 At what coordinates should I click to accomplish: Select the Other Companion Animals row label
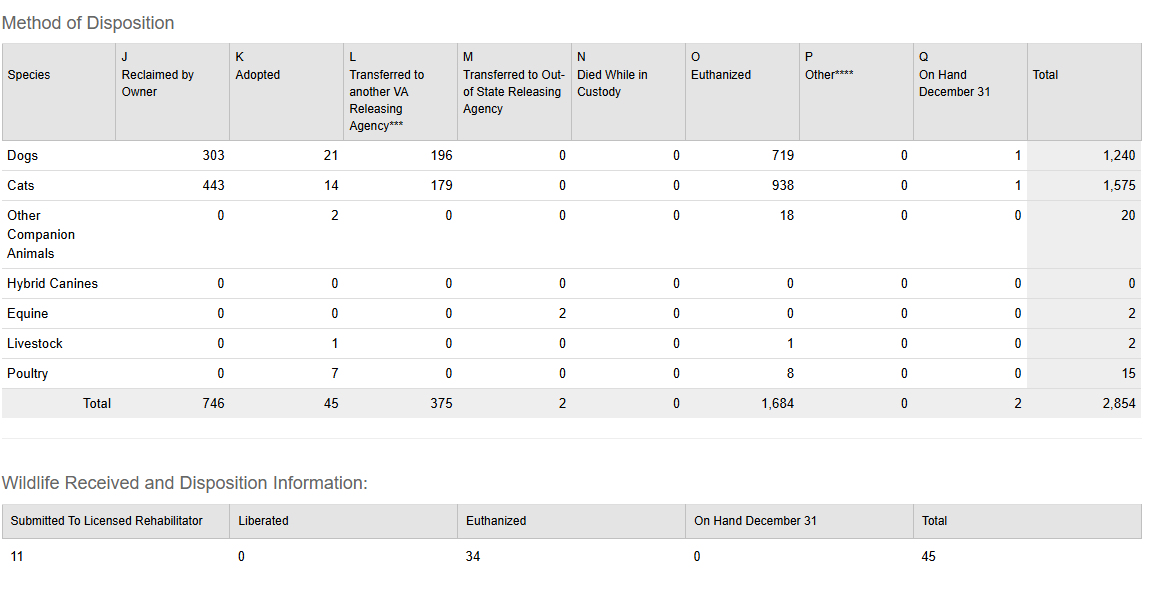click(x=41, y=234)
